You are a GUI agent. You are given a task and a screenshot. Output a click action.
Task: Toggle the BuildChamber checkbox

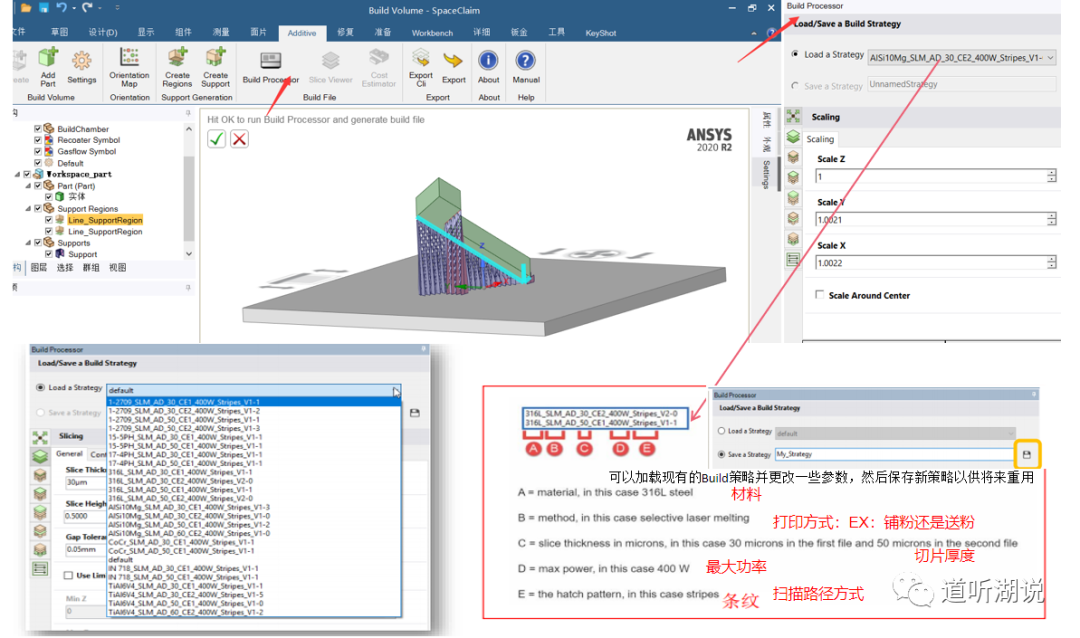(x=38, y=129)
